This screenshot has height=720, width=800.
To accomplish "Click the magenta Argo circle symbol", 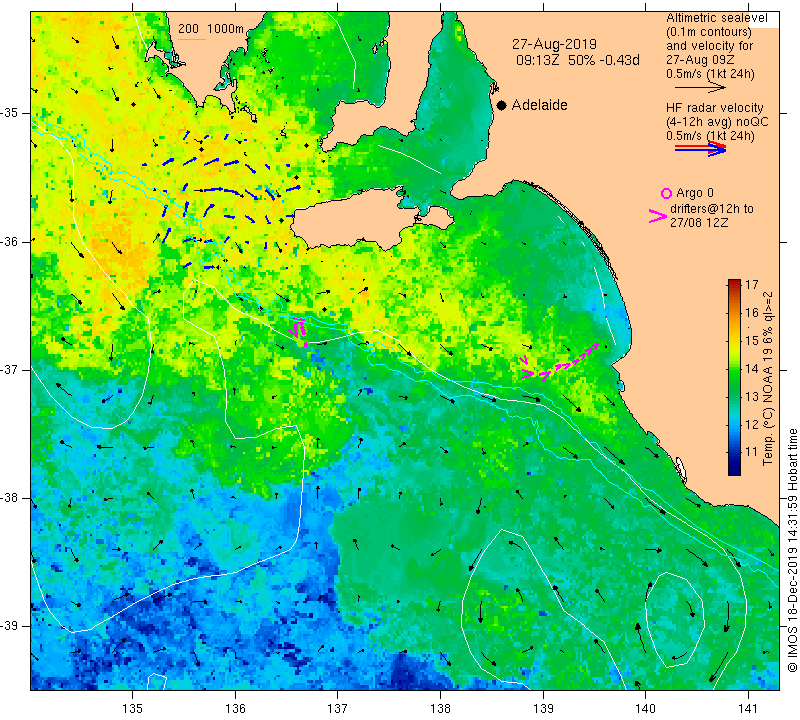I will (666, 193).
